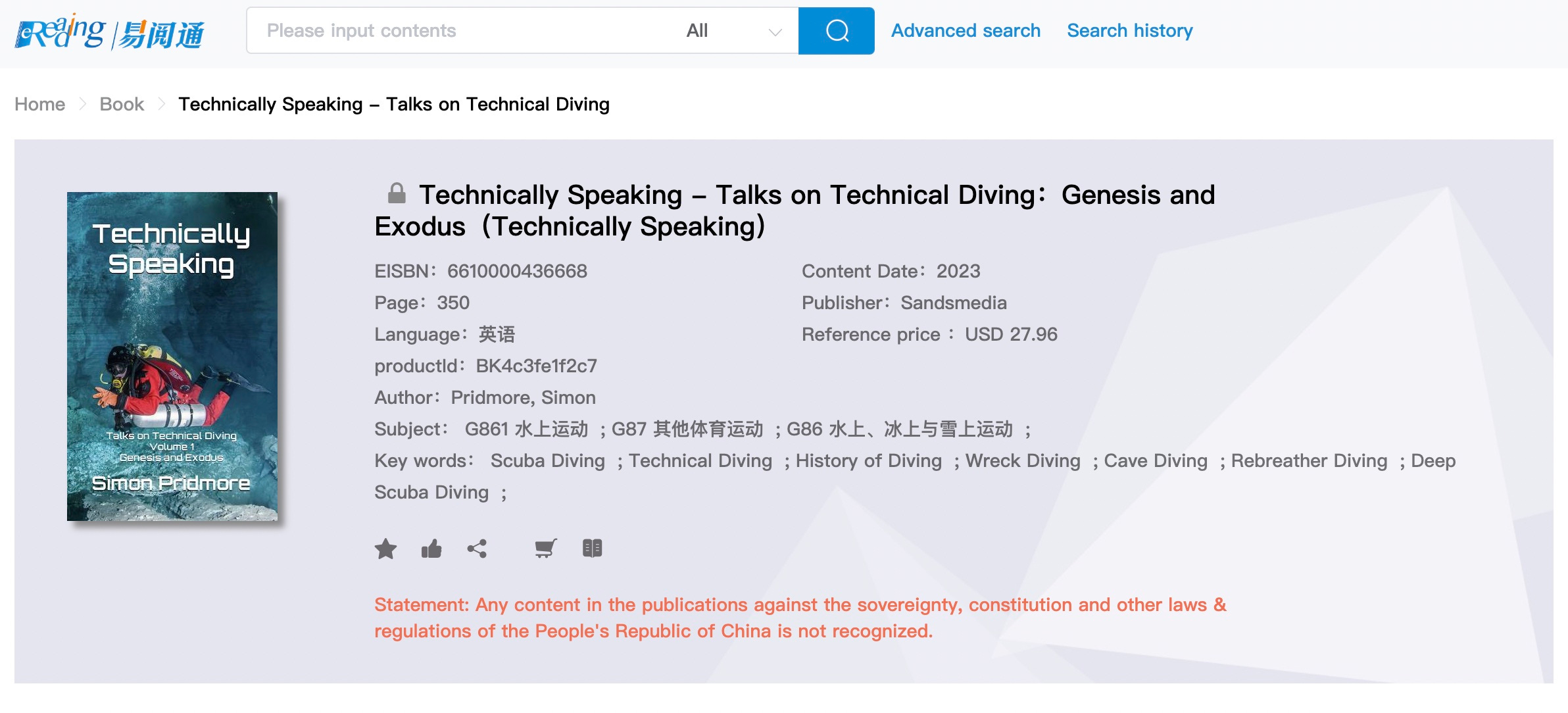Click publisher Sandsmedia
This screenshot has width=1568, height=713.
pos(953,303)
